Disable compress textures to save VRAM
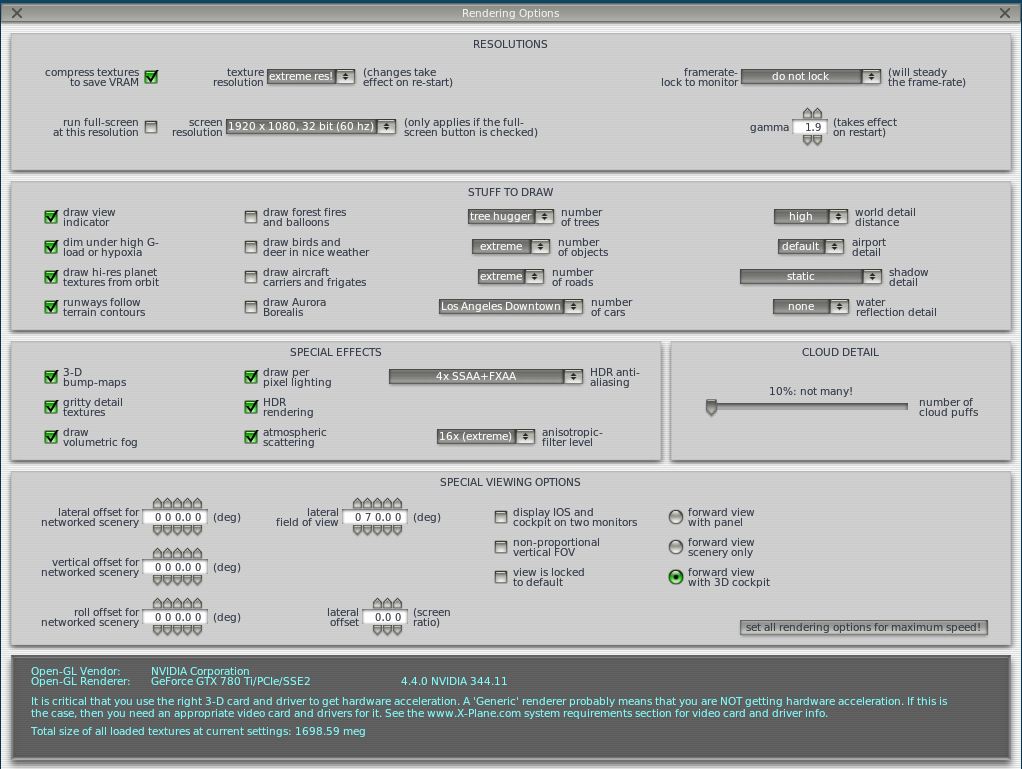 click(151, 77)
